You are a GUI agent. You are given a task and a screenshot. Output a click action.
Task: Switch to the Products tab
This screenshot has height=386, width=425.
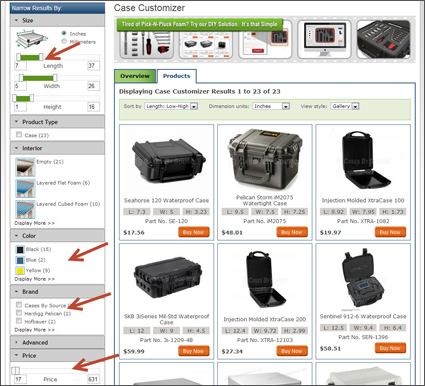point(177,76)
